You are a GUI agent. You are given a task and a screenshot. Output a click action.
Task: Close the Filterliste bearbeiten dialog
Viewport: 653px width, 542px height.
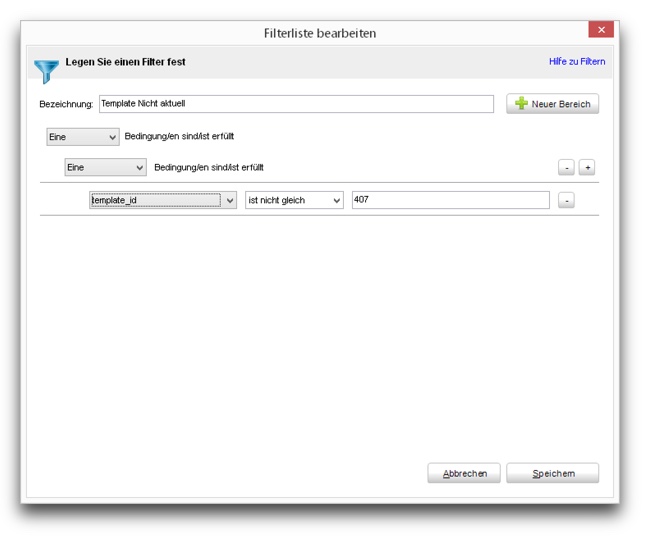[x=600, y=31]
